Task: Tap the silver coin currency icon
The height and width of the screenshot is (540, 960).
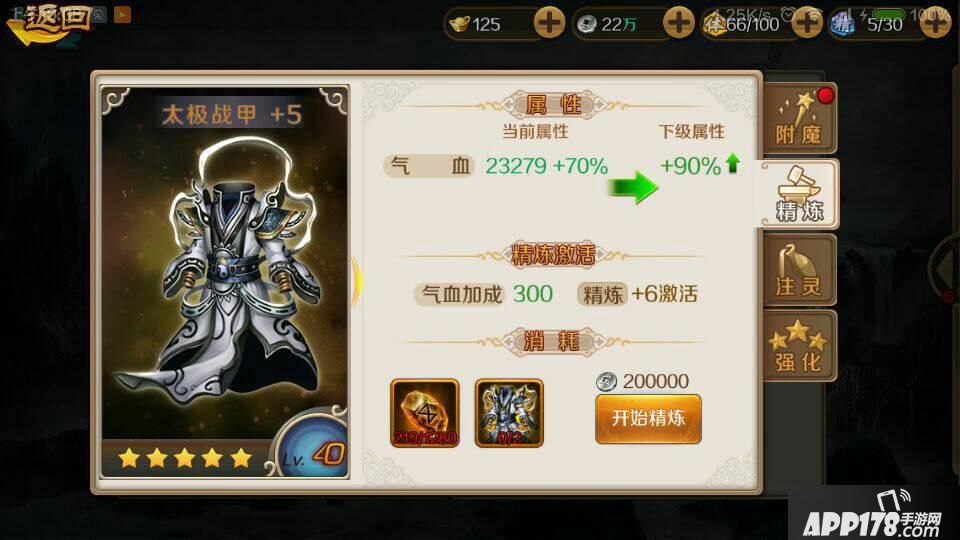Action: [587, 24]
